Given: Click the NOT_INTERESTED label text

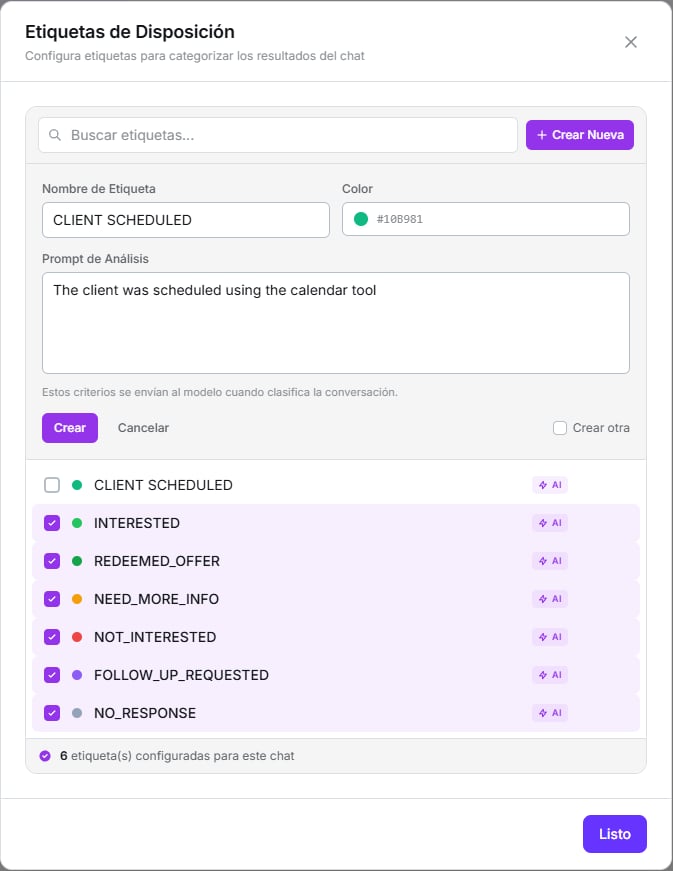Looking at the screenshot, I should click(x=155, y=637).
